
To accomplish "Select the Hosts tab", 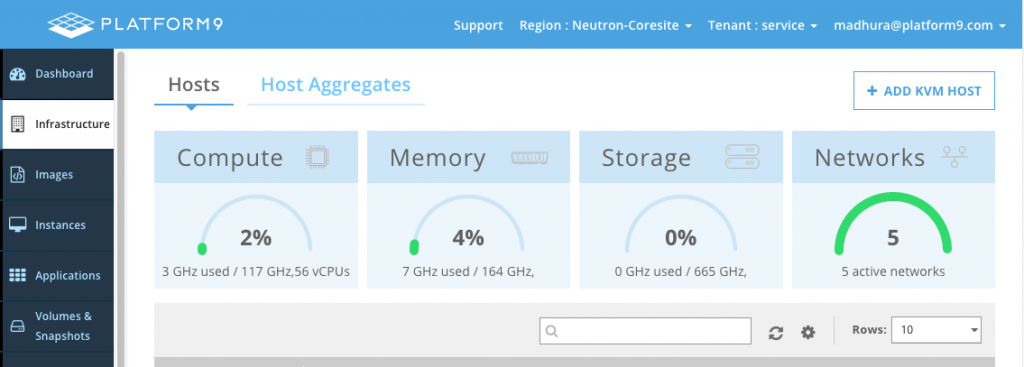I will point(194,85).
